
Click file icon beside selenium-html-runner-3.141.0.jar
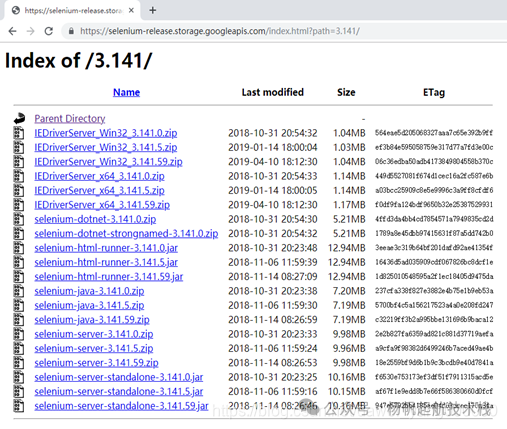(19, 248)
